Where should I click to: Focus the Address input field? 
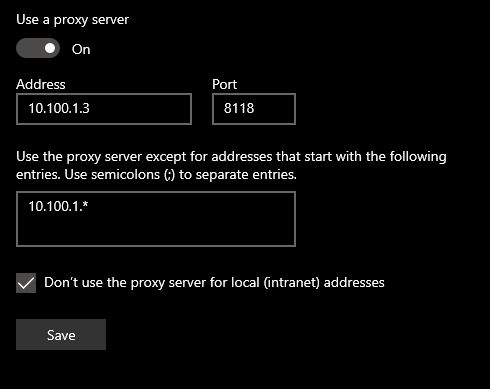point(104,109)
